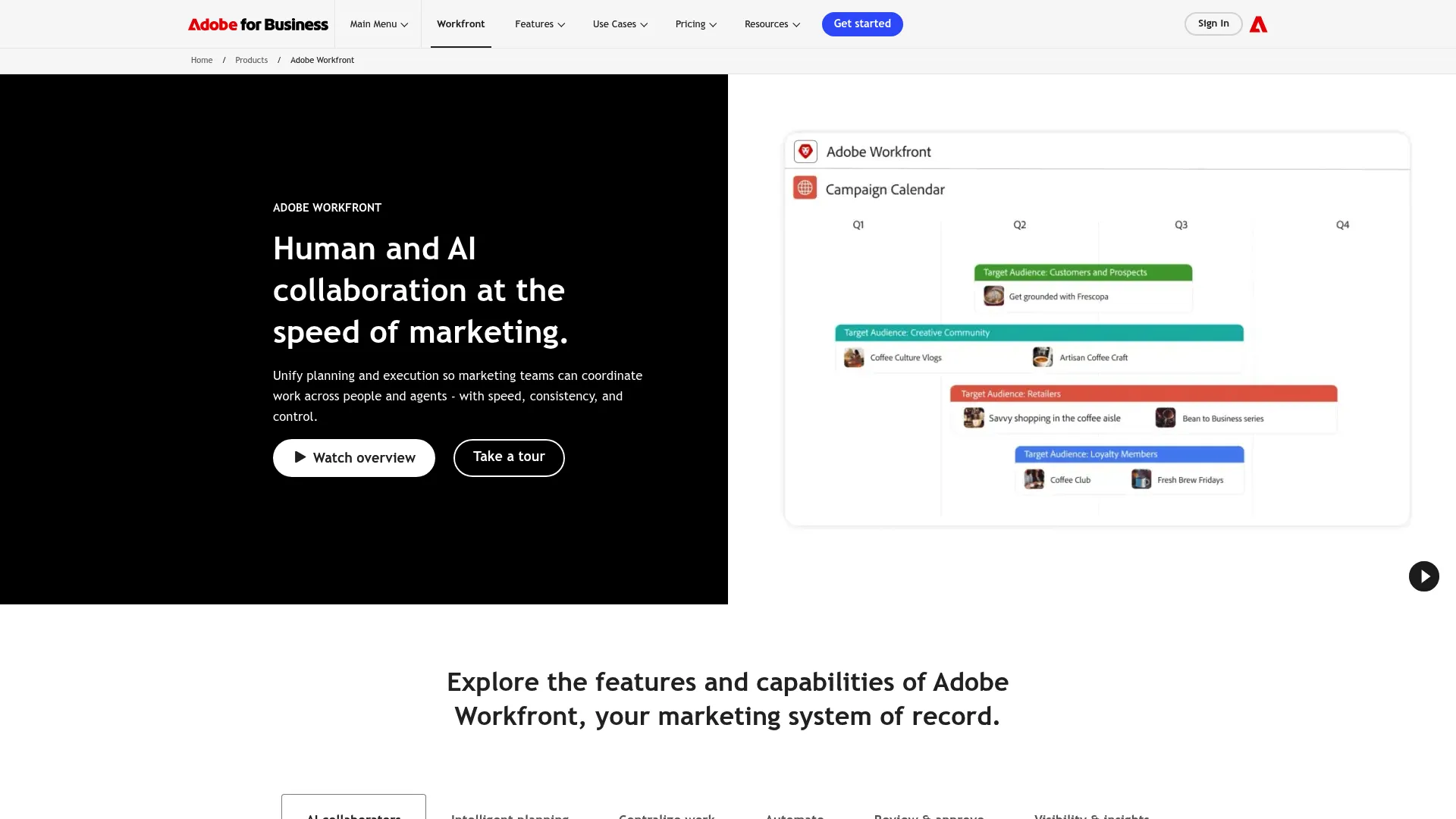Click the ADOBE WORKFRONT eyebrow heading
The height and width of the screenshot is (819, 1456).
tap(327, 208)
